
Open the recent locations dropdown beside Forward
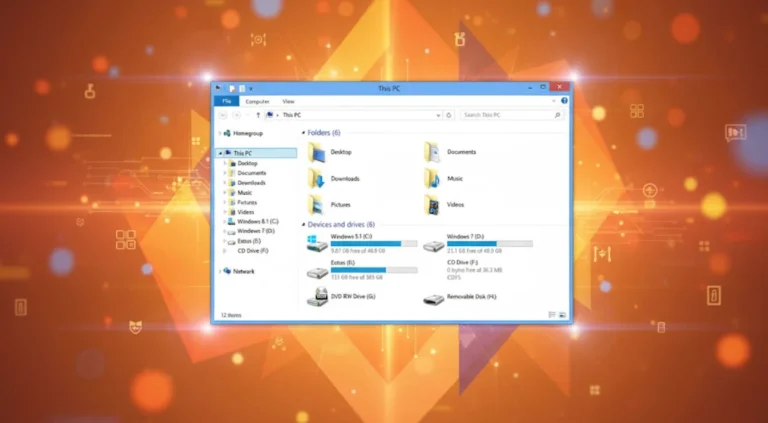[248, 116]
